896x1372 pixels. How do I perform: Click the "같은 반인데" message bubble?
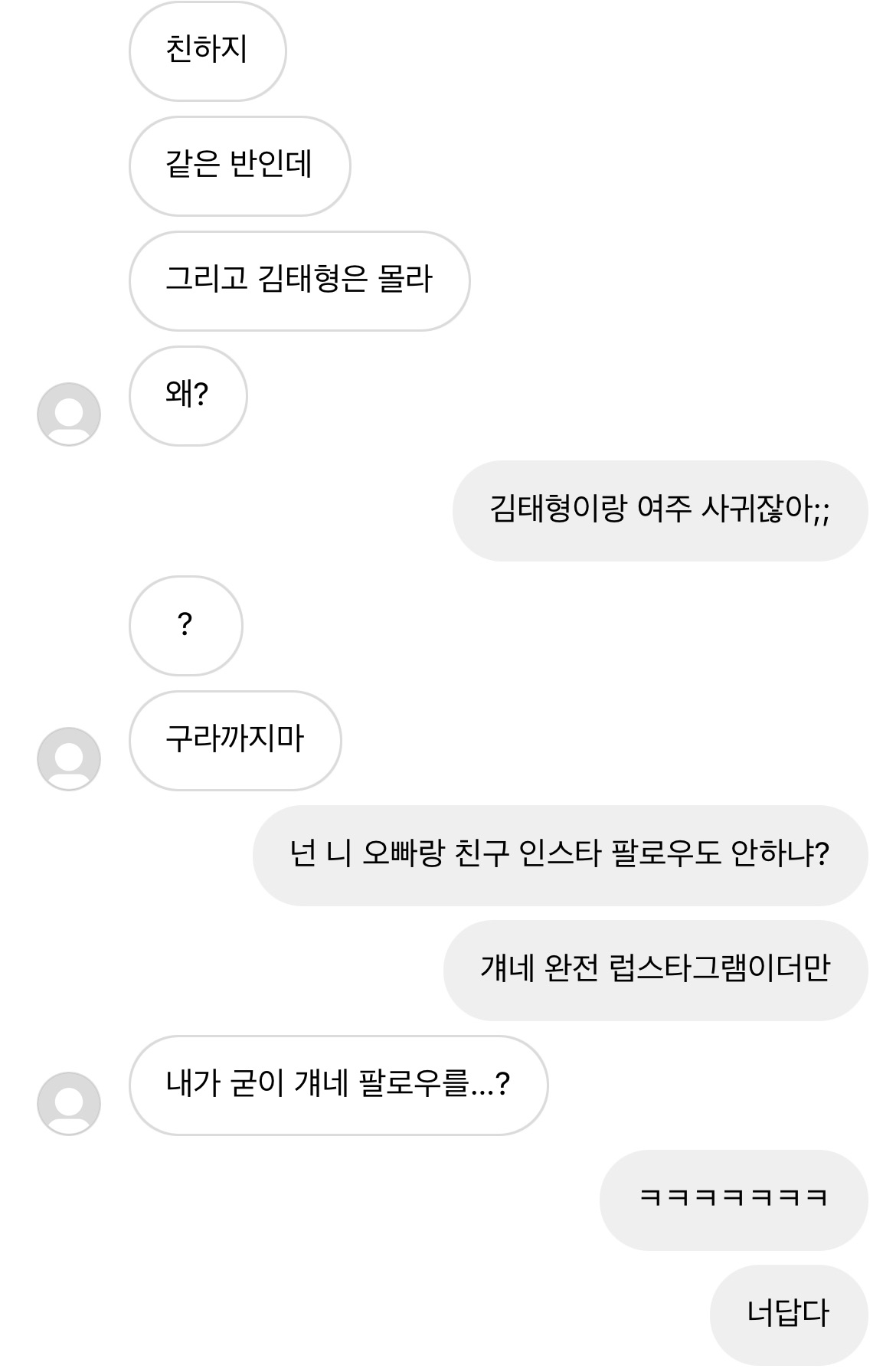(239, 165)
